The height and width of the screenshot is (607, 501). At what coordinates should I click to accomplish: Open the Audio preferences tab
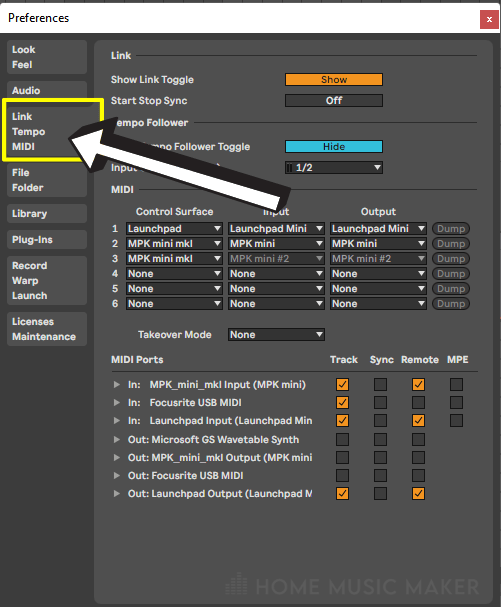[x=47, y=90]
